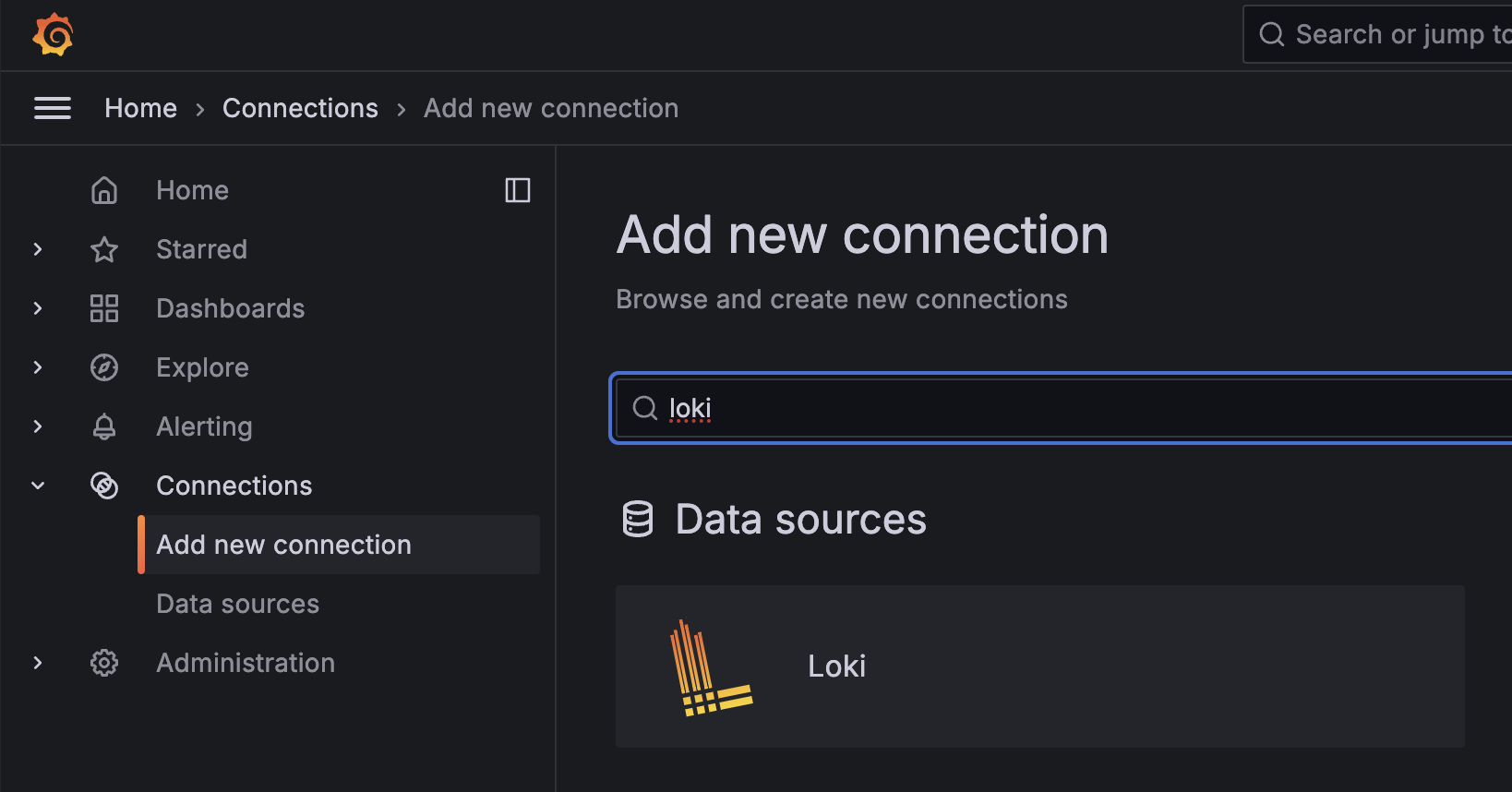Undock the sidebar menu panel
This screenshot has width=1512, height=792.
tap(518, 190)
